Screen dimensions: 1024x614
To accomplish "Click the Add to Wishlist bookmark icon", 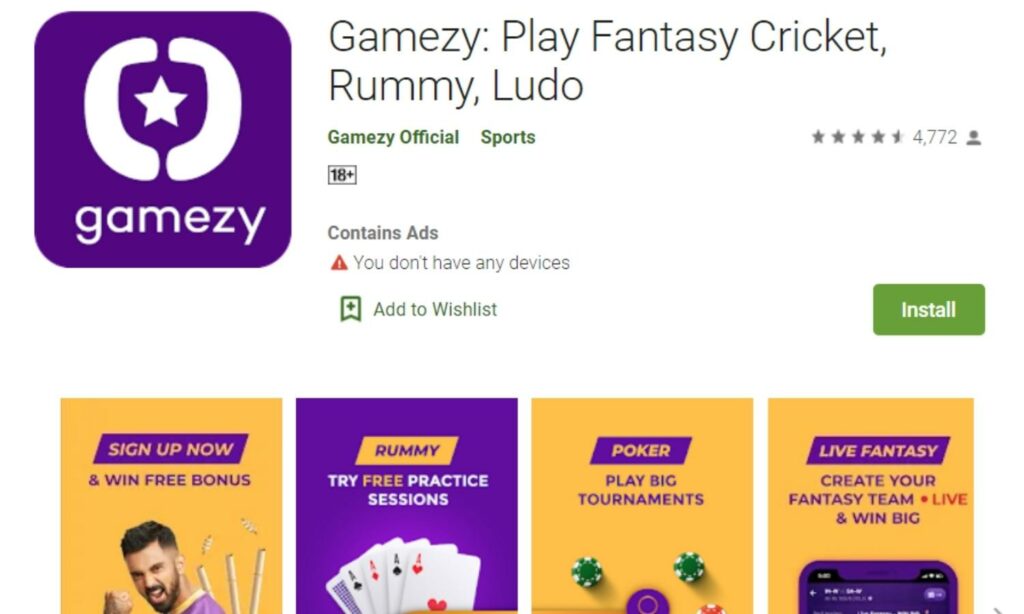I will tap(351, 309).
